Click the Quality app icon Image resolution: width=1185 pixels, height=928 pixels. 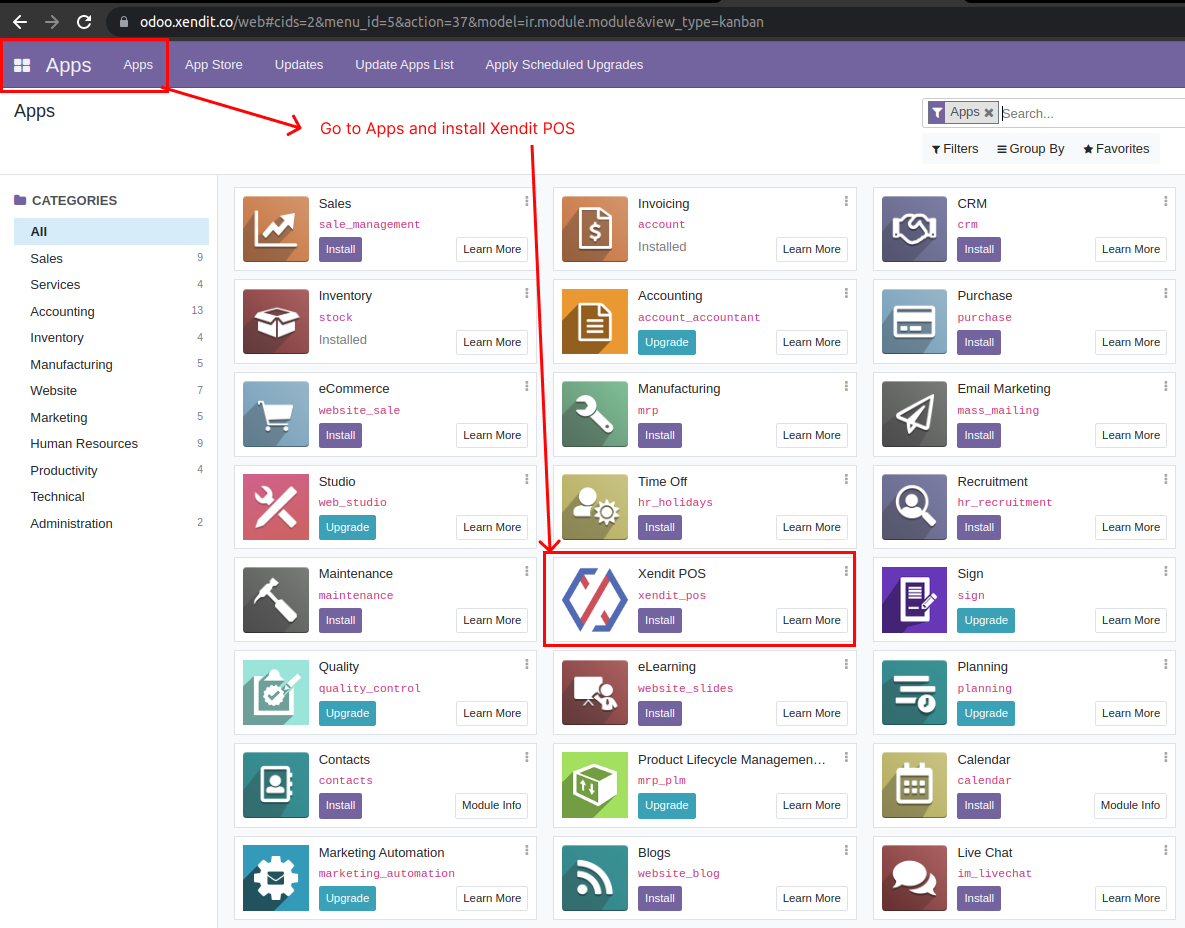click(x=276, y=692)
